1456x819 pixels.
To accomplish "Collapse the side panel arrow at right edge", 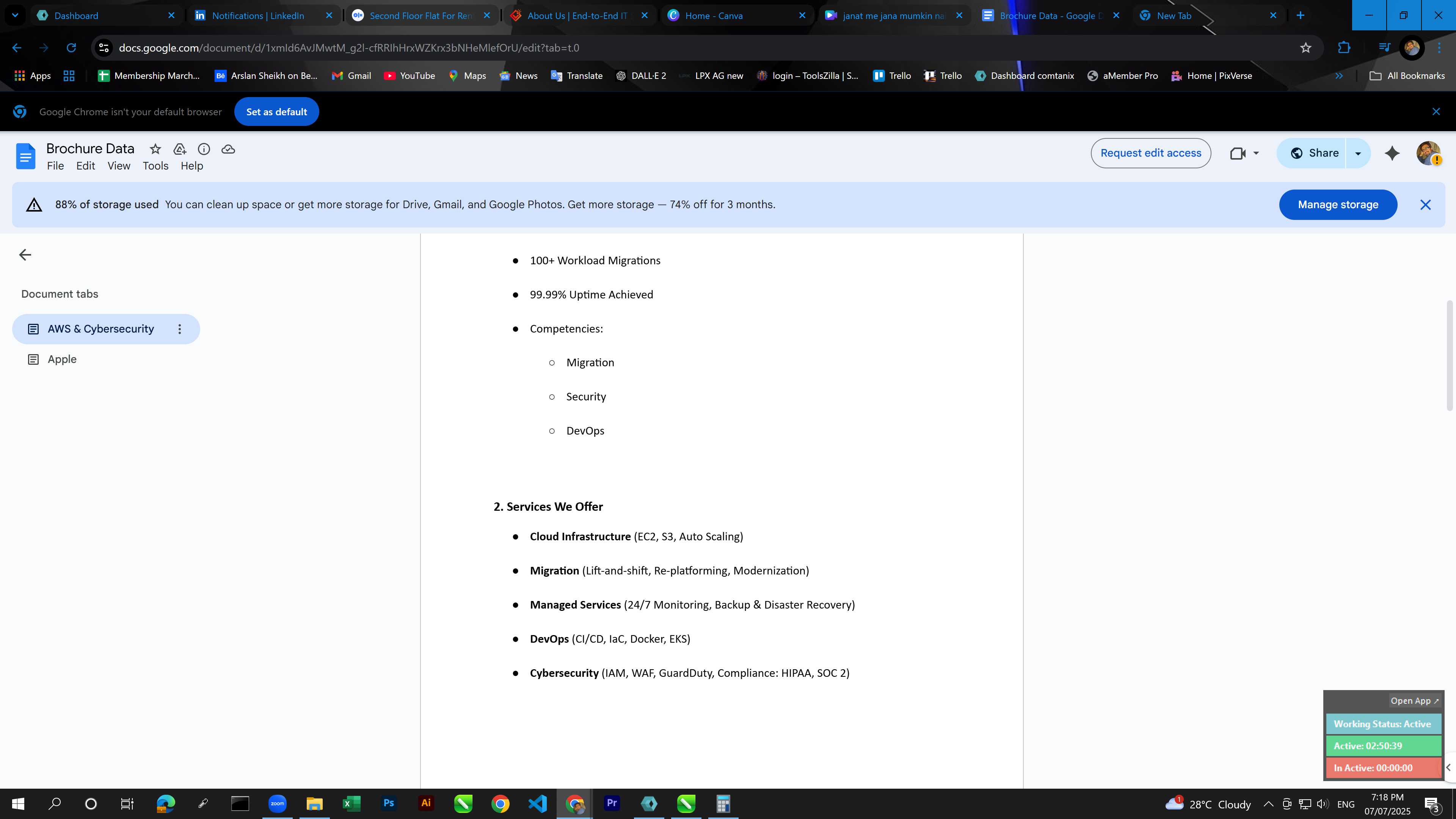I will pyautogui.click(x=1448, y=767).
